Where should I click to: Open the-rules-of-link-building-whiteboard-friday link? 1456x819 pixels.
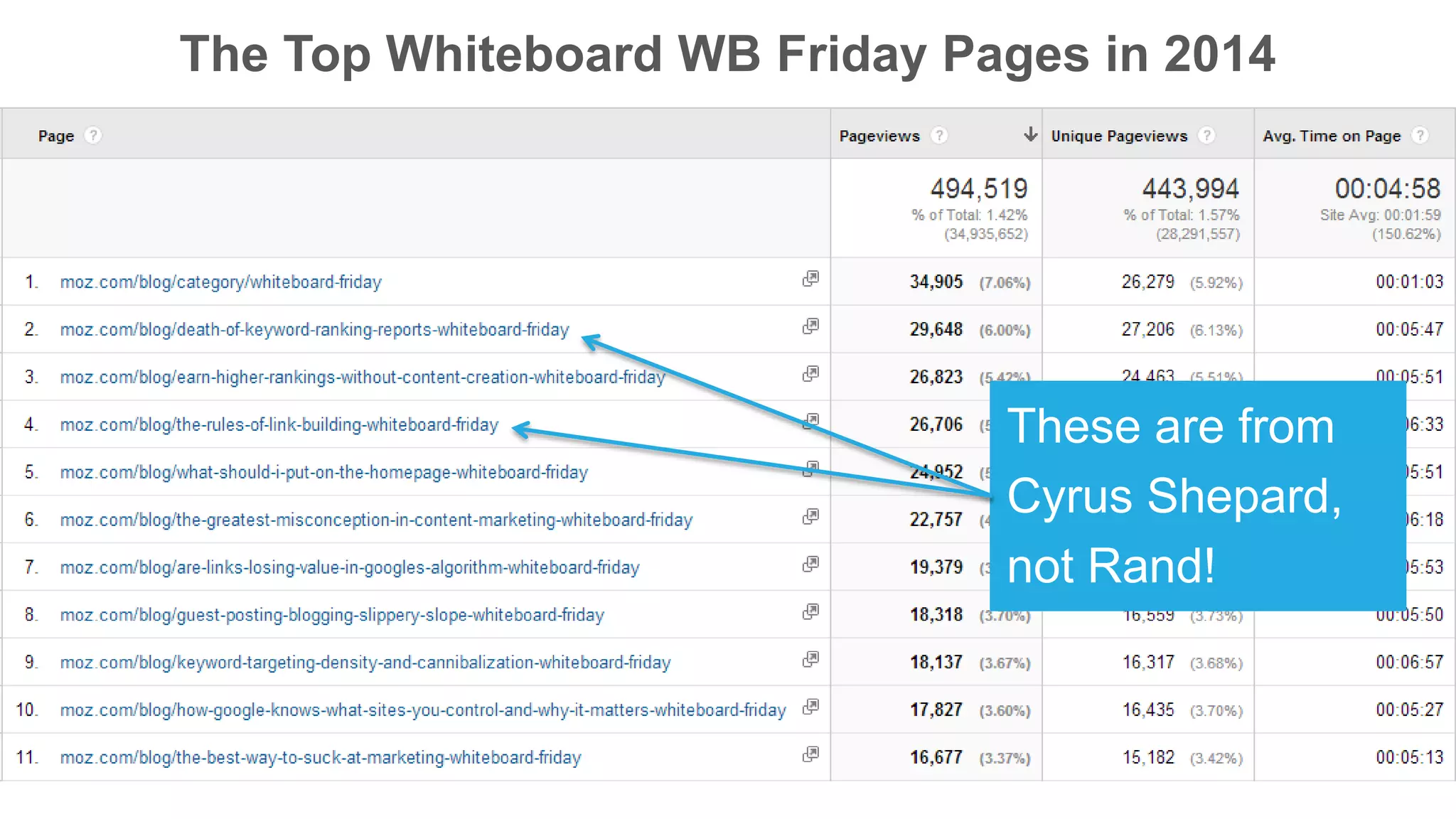point(279,425)
